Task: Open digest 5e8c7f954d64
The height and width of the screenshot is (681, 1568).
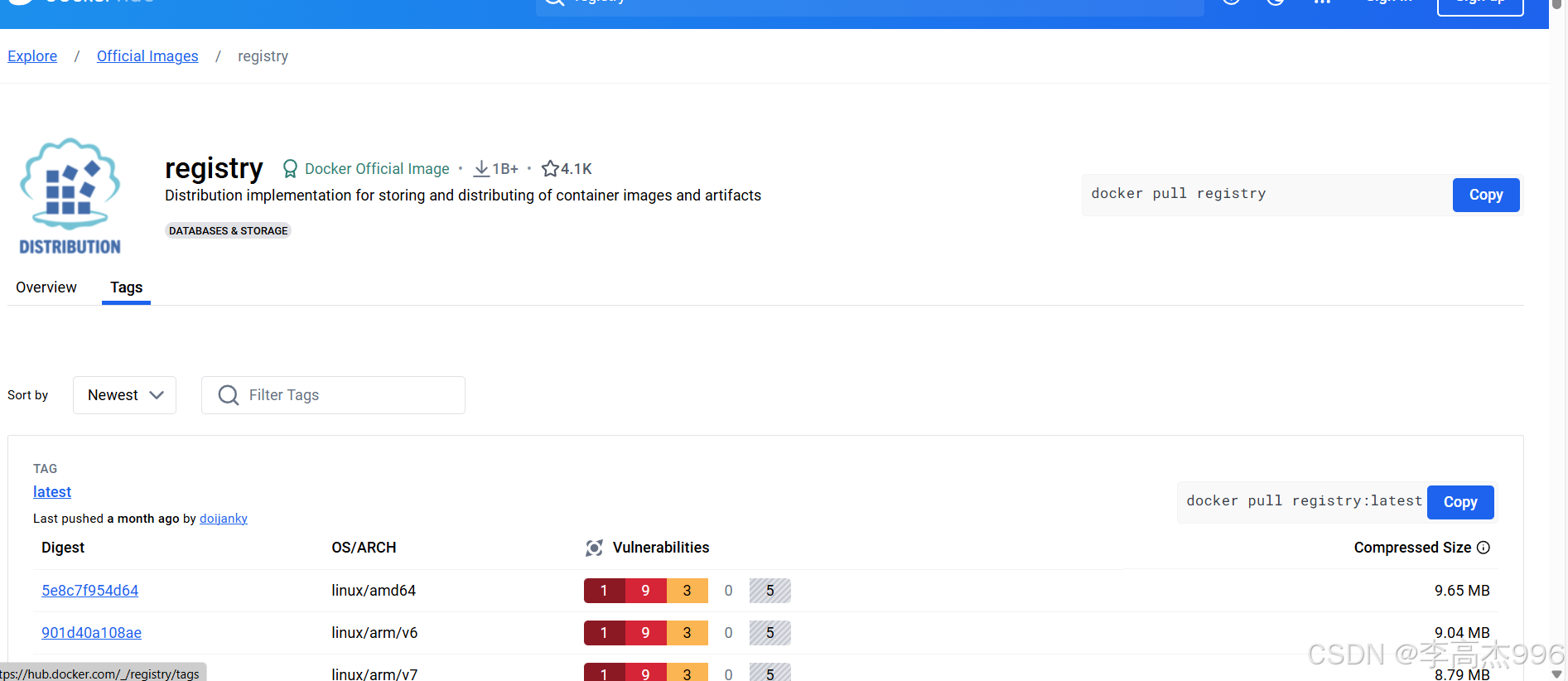Action: (90, 591)
